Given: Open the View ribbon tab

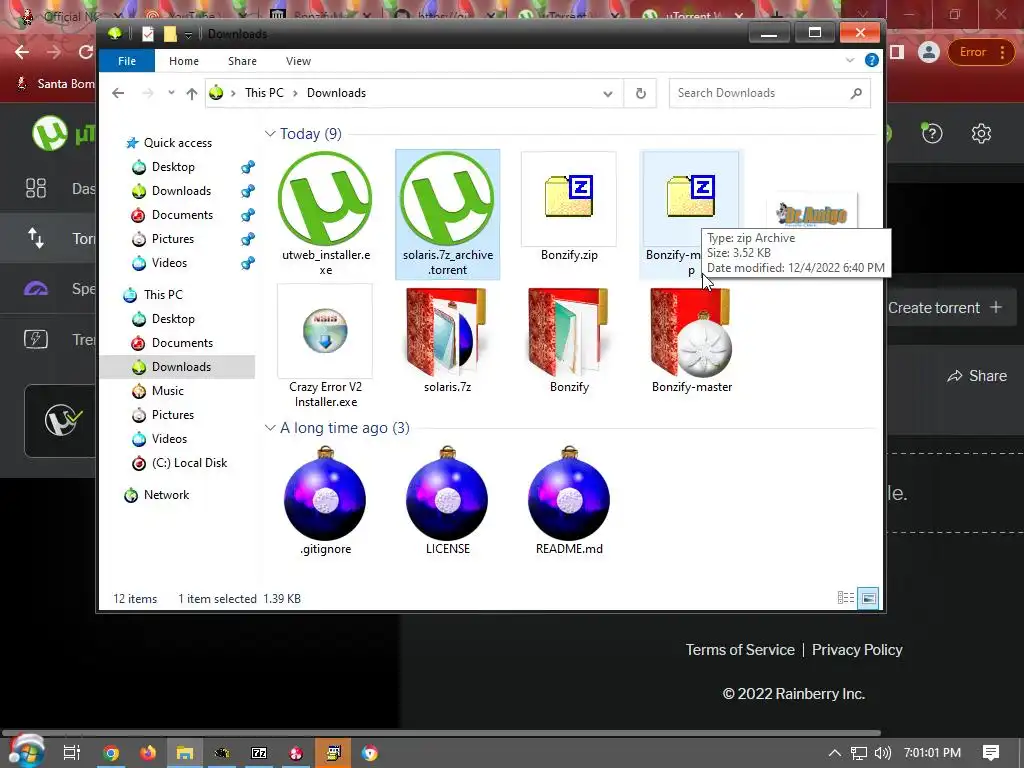Looking at the screenshot, I should tap(298, 61).
